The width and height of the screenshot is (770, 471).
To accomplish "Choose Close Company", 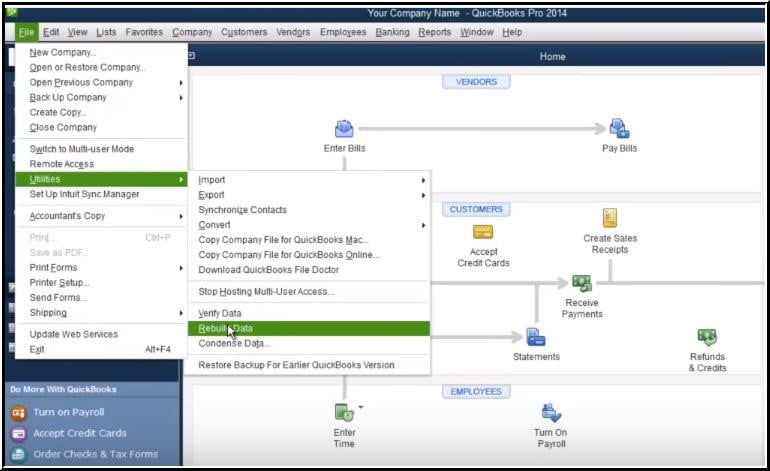I will tap(101, 128).
